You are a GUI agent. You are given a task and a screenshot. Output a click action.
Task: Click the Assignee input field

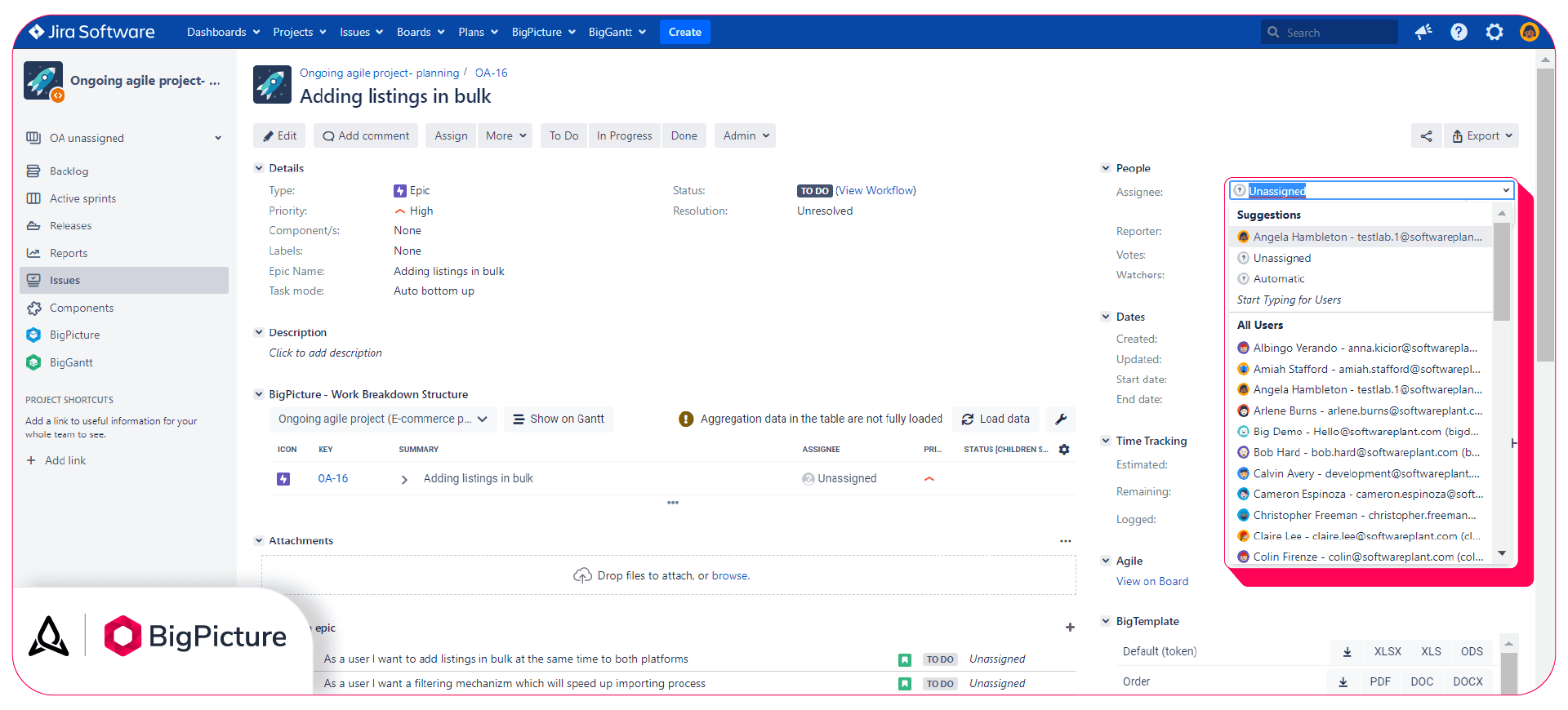[x=1371, y=191]
